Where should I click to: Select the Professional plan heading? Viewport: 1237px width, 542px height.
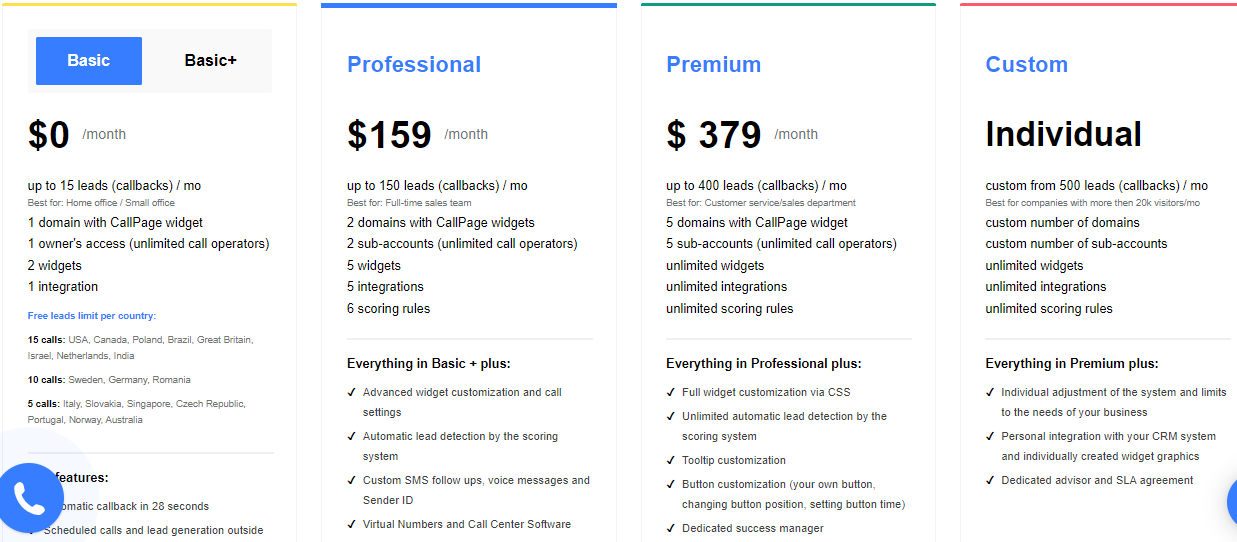(414, 65)
